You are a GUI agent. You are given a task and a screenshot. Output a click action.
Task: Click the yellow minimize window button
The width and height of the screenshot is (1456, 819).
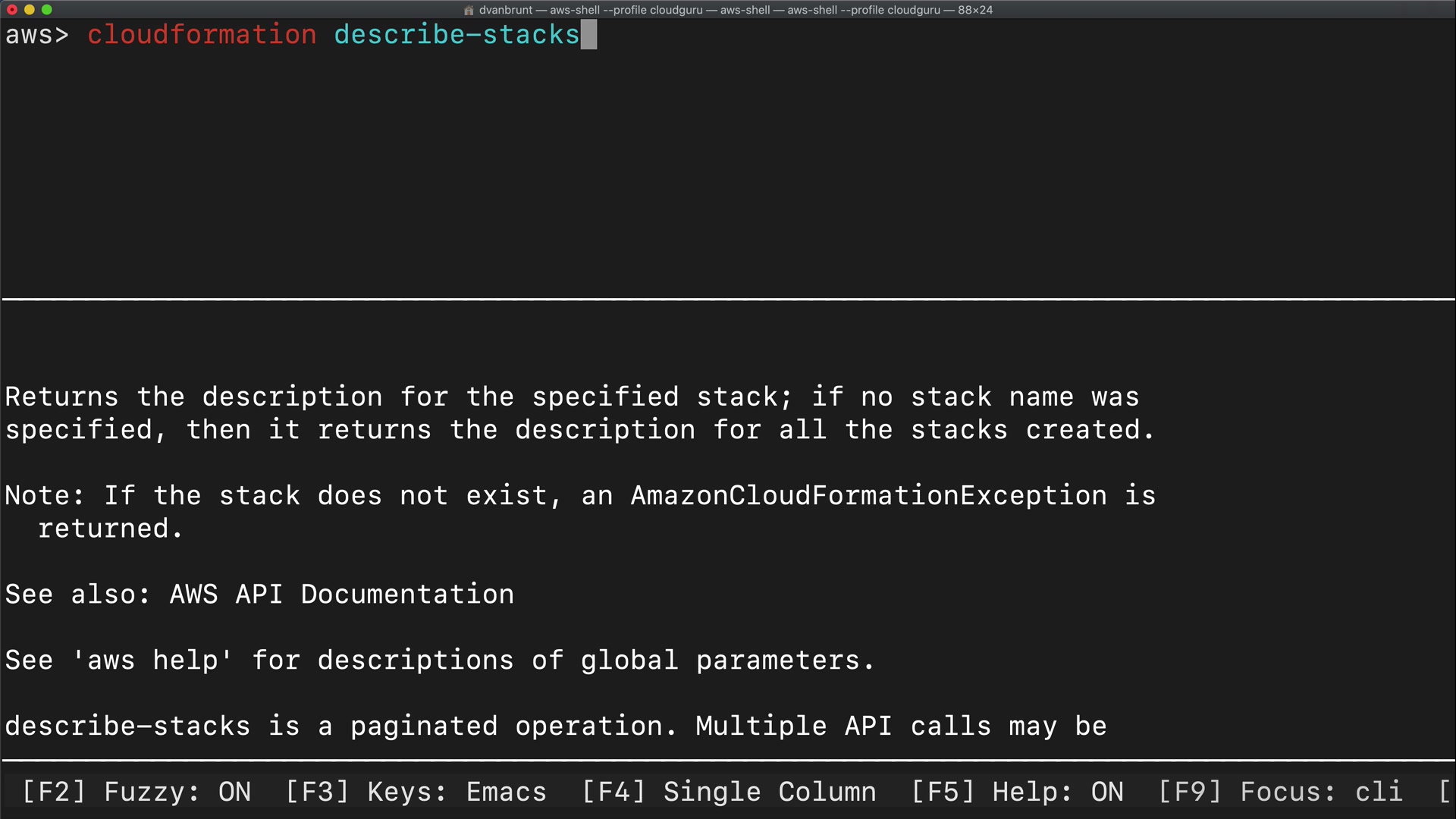coord(30,10)
